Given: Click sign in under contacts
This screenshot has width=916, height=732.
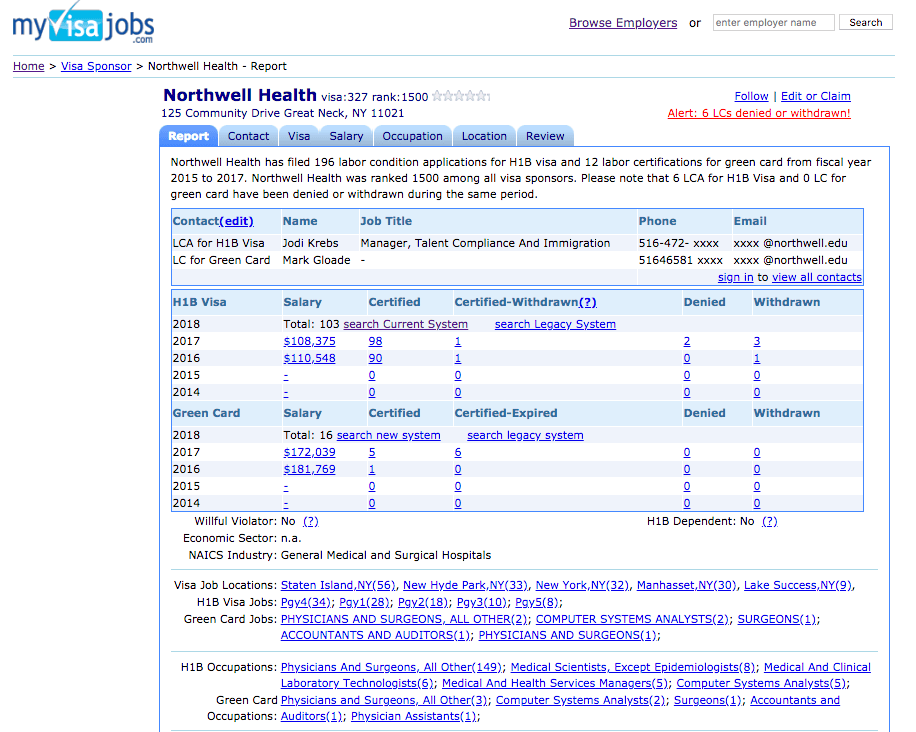Looking at the screenshot, I should [735, 277].
